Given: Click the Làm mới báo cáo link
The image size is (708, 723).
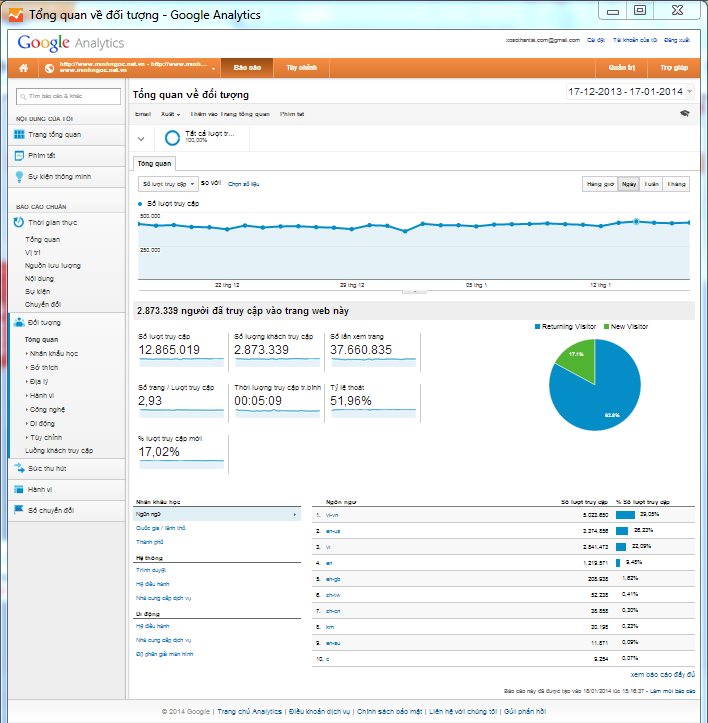Looking at the screenshot, I should pyautogui.click(x=672, y=691).
